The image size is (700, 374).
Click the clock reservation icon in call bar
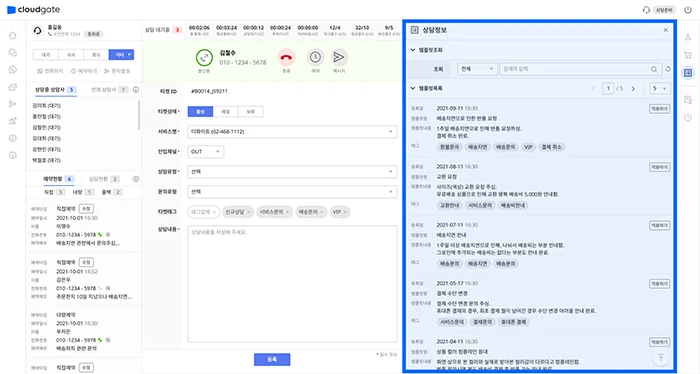point(315,57)
